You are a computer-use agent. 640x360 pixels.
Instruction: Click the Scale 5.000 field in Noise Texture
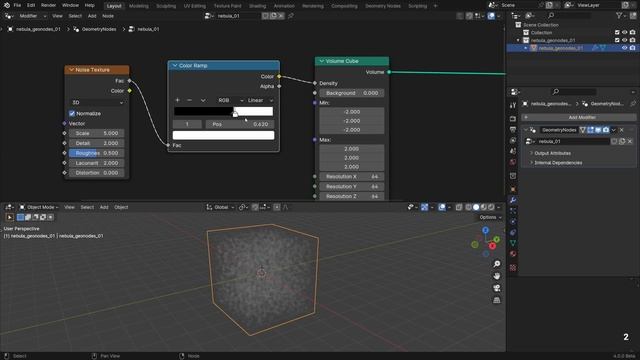(97, 133)
